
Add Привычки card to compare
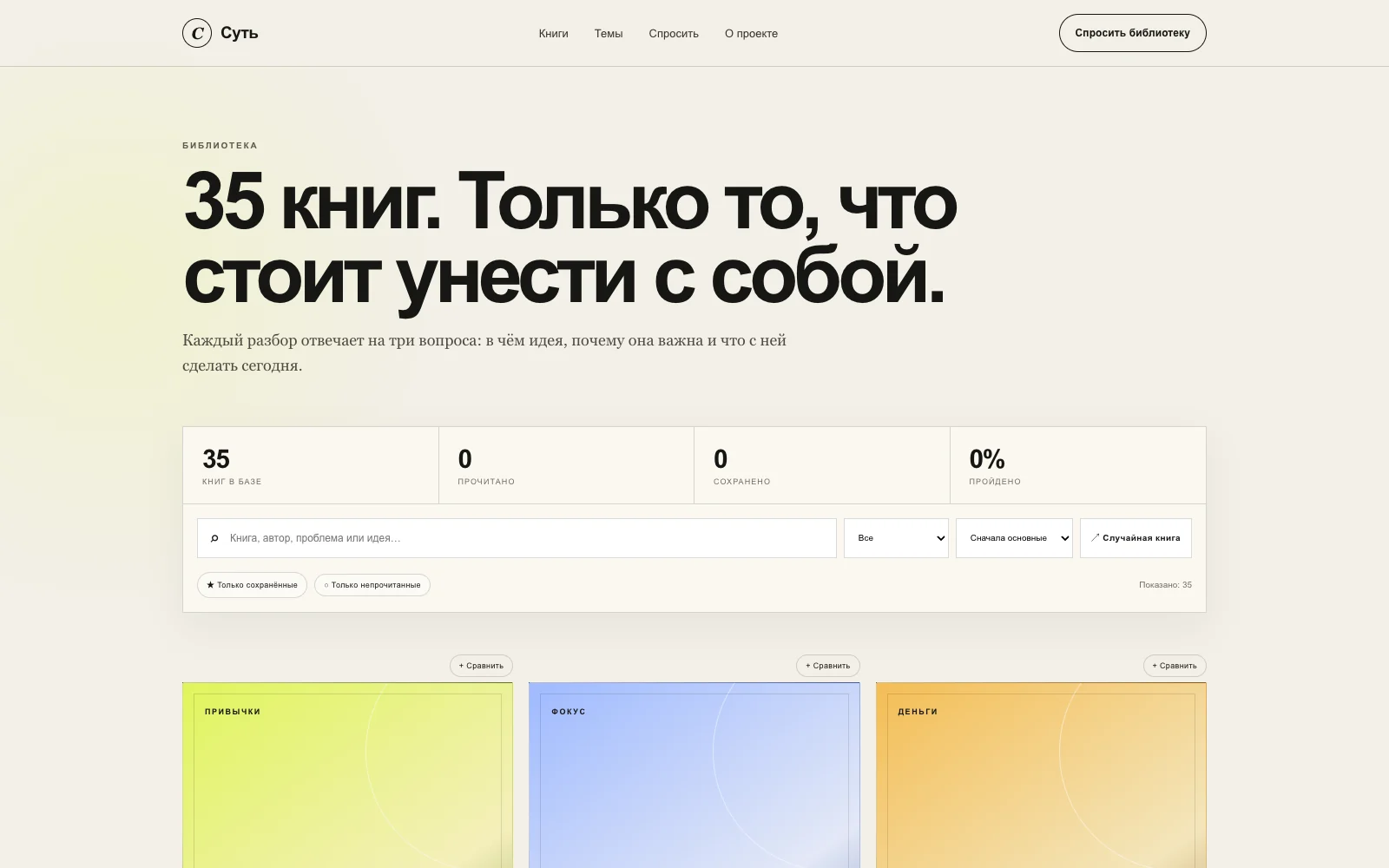(x=481, y=666)
